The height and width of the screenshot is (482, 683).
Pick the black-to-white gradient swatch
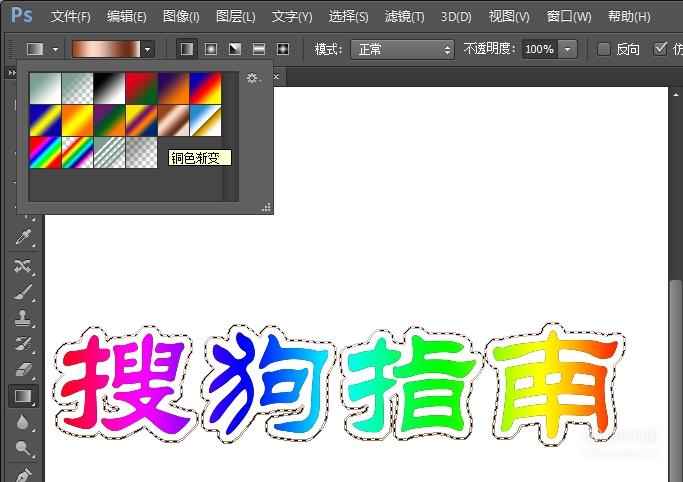click(x=109, y=88)
